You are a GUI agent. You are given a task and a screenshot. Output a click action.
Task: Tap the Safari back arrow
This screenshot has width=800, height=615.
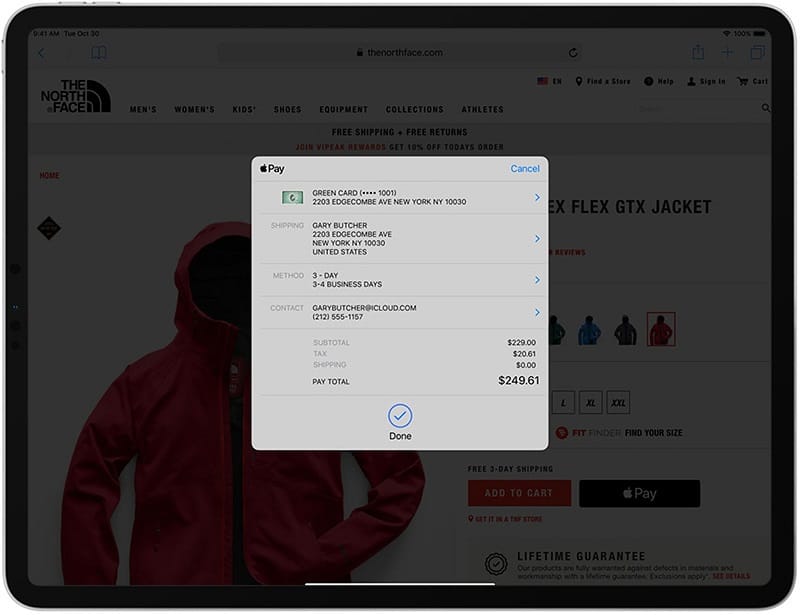click(41, 53)
